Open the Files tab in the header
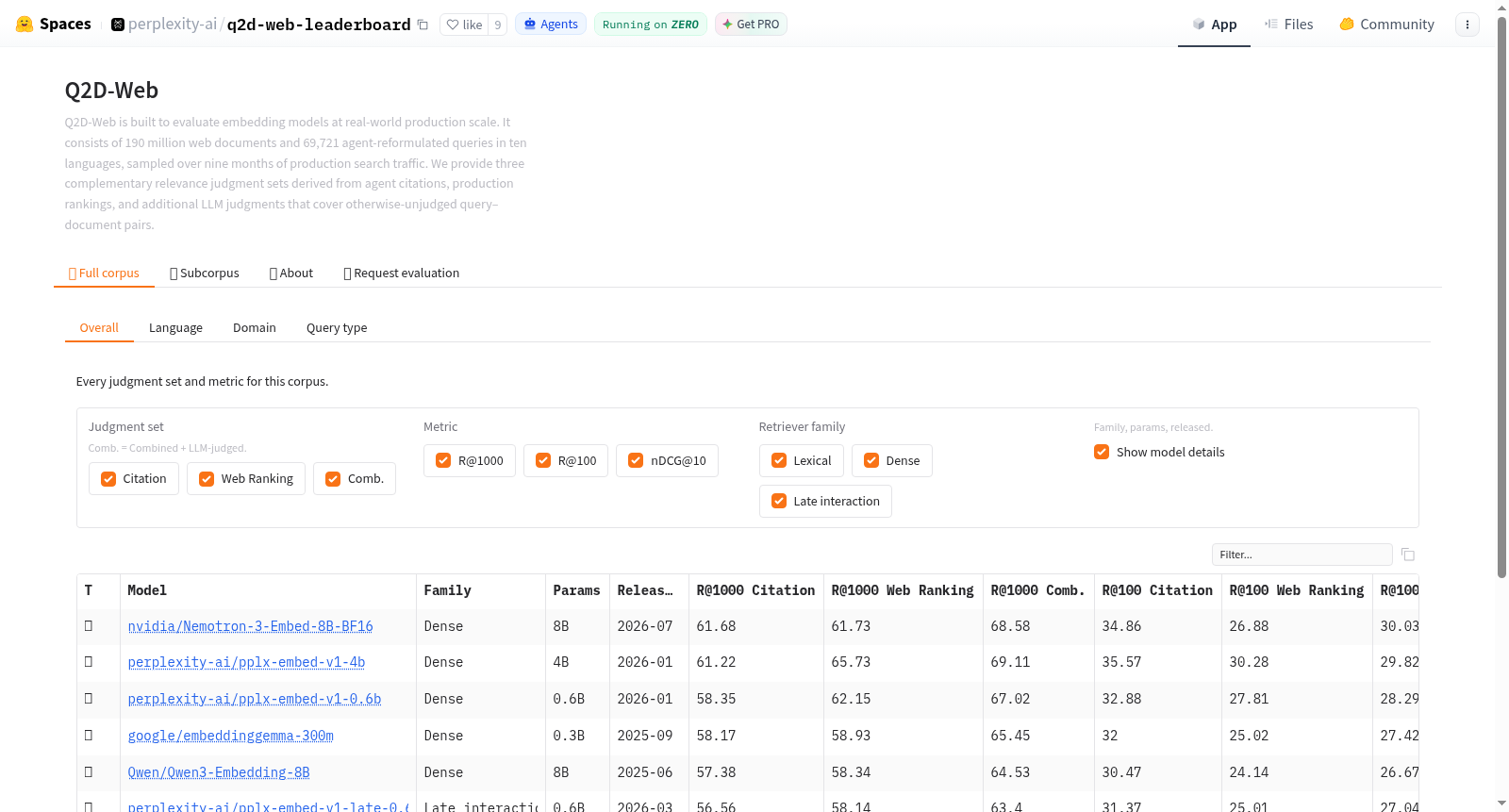1509x812 pixels. click(x=1289, y=25)
